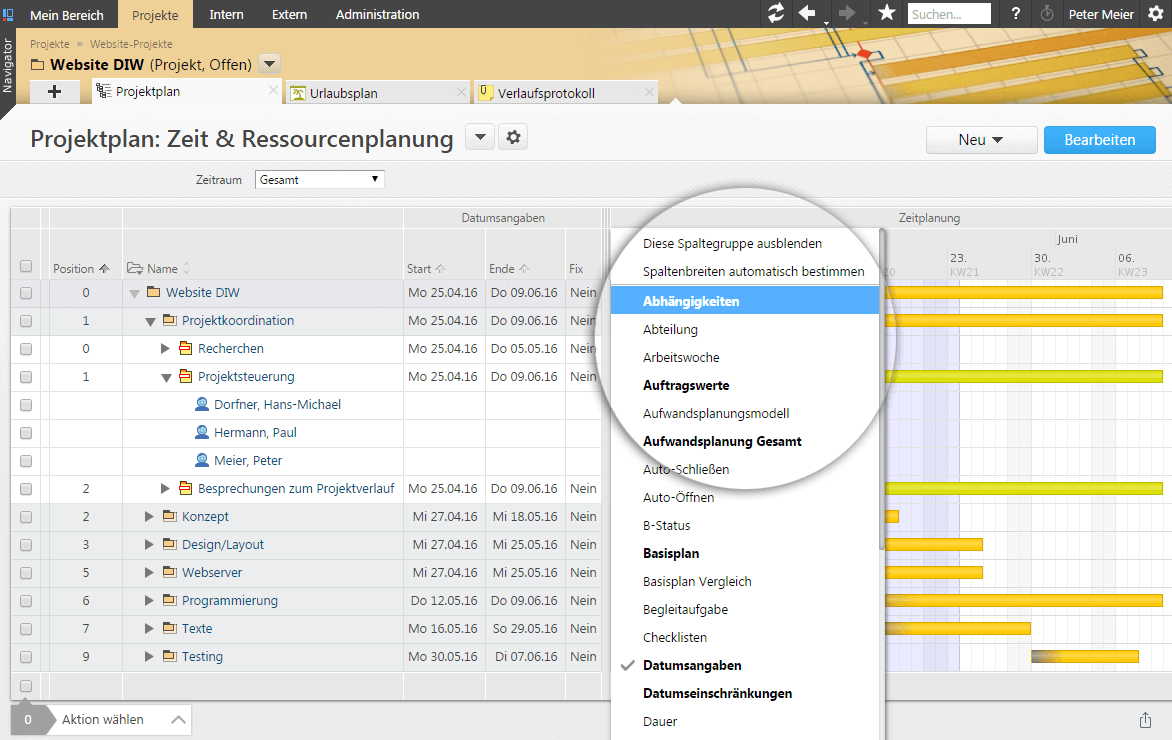Image resolution: width=1172 pixels, height=740 pixels.
Task: Click the Testing Gantt bar in timeline
Action: (1085, 657)
